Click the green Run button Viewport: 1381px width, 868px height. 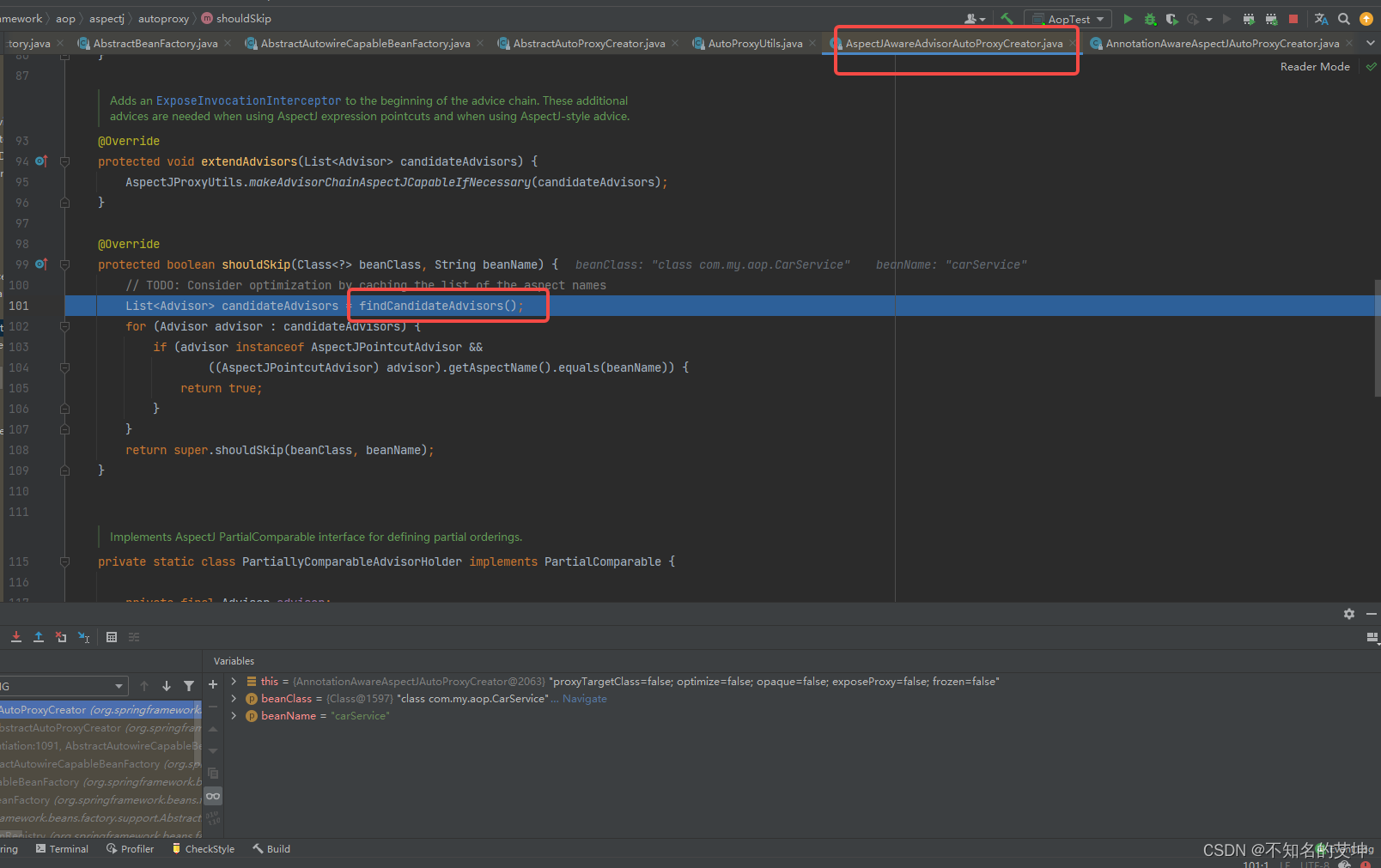click(x=1128, y=19)
